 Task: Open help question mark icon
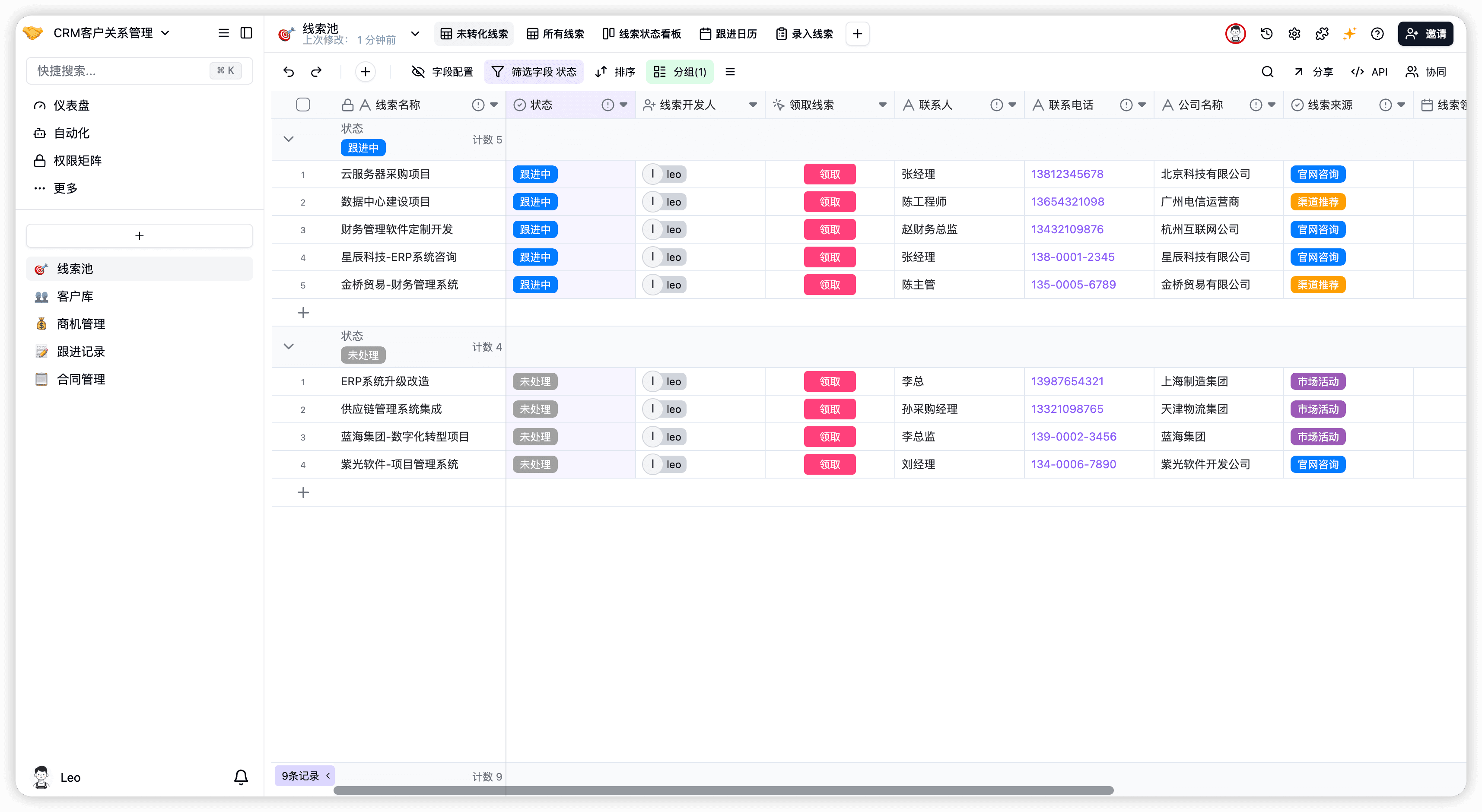[x=1377, y=34]
